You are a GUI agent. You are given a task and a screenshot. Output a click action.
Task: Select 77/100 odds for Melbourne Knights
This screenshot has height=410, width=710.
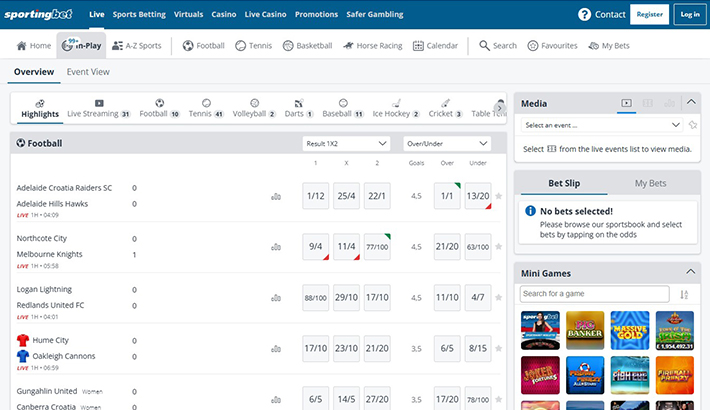[x=377, y=247]
